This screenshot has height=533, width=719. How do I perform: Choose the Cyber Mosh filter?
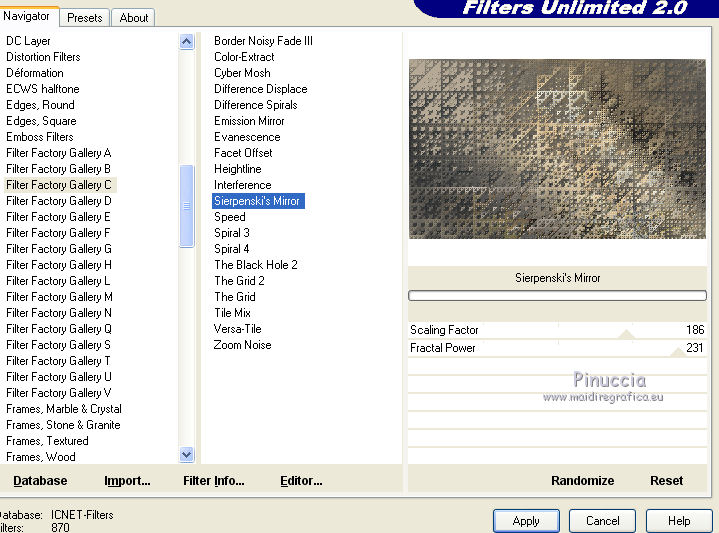point(242,73)
